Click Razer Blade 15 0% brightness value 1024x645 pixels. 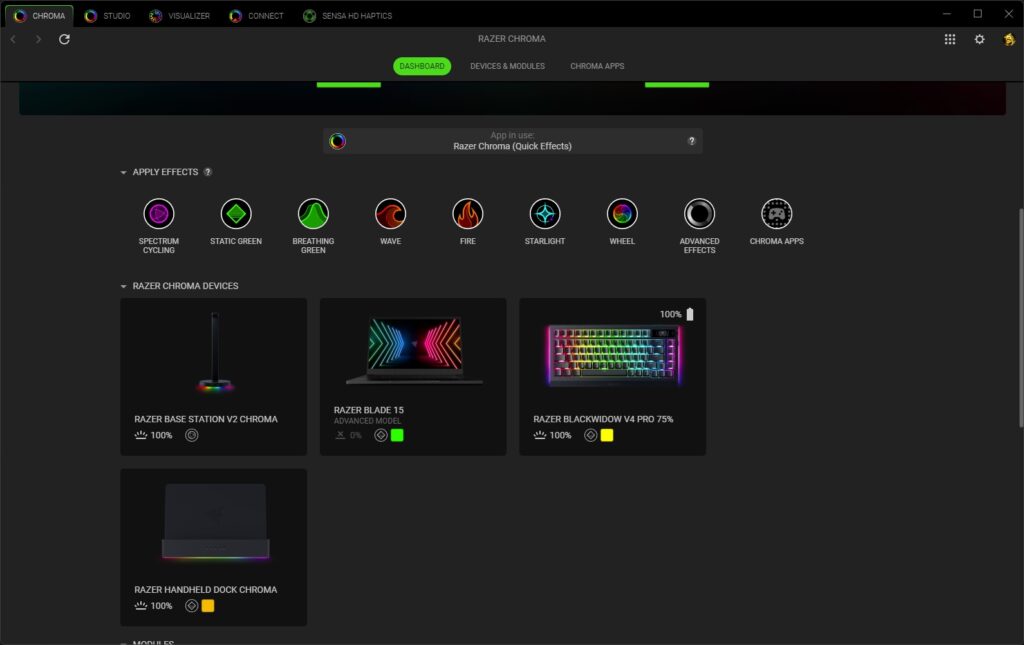click(356, 435)
